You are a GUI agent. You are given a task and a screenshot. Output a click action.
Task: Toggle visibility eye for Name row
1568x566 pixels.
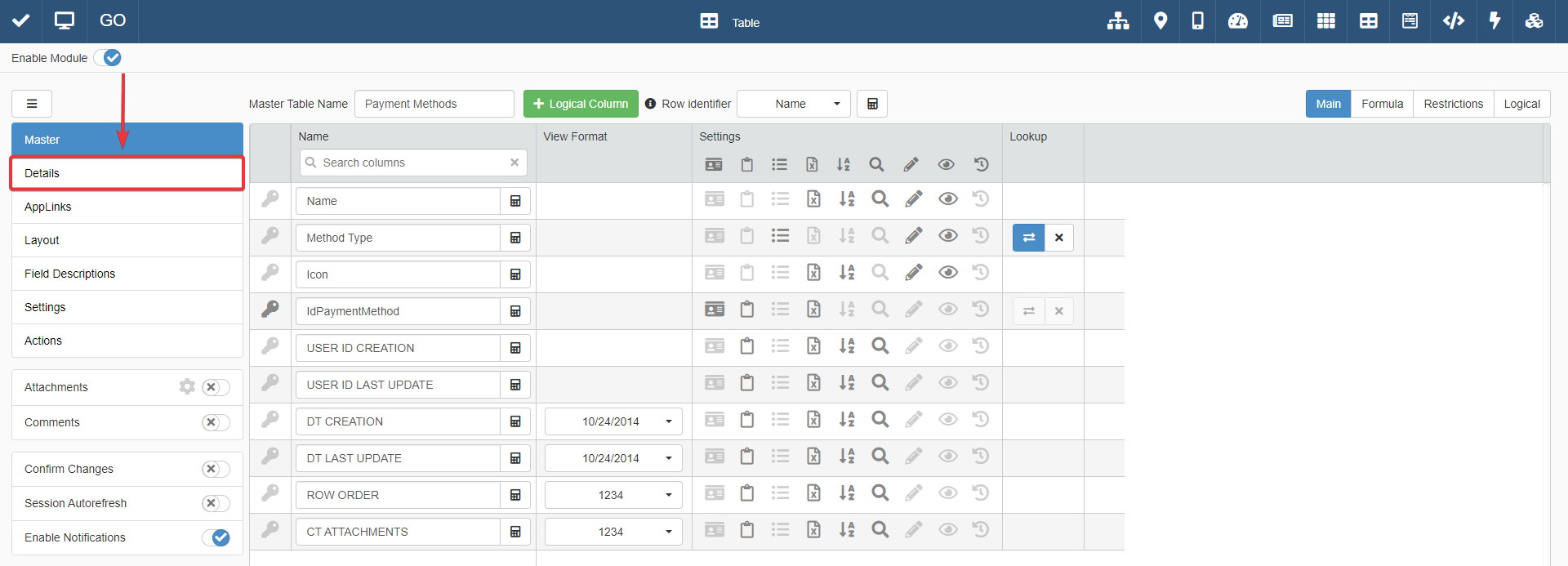click(x=947, y=199)
